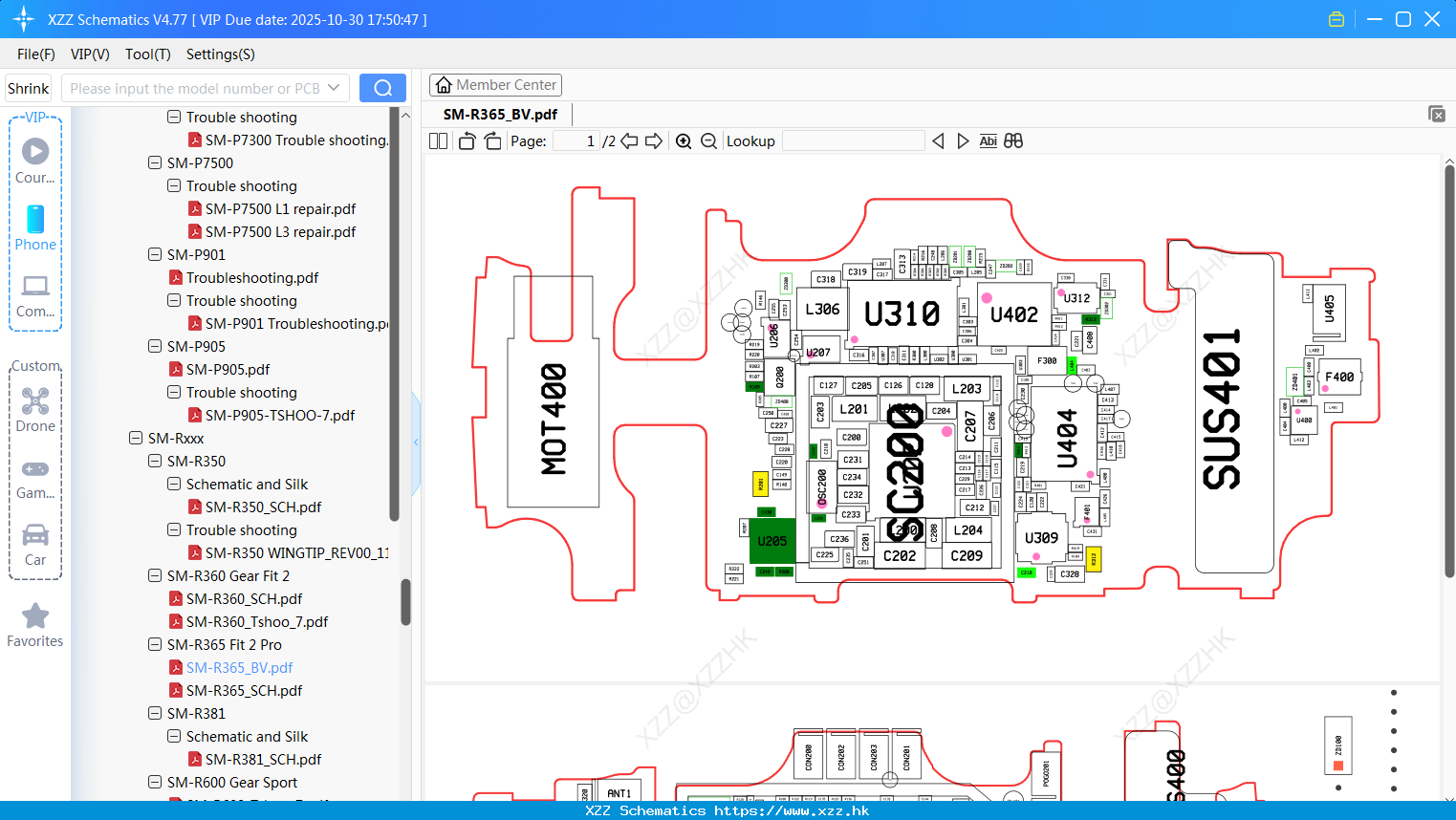
Task: Collapse SM-R600 Gear Sport node
Action: tap(155, 783)
